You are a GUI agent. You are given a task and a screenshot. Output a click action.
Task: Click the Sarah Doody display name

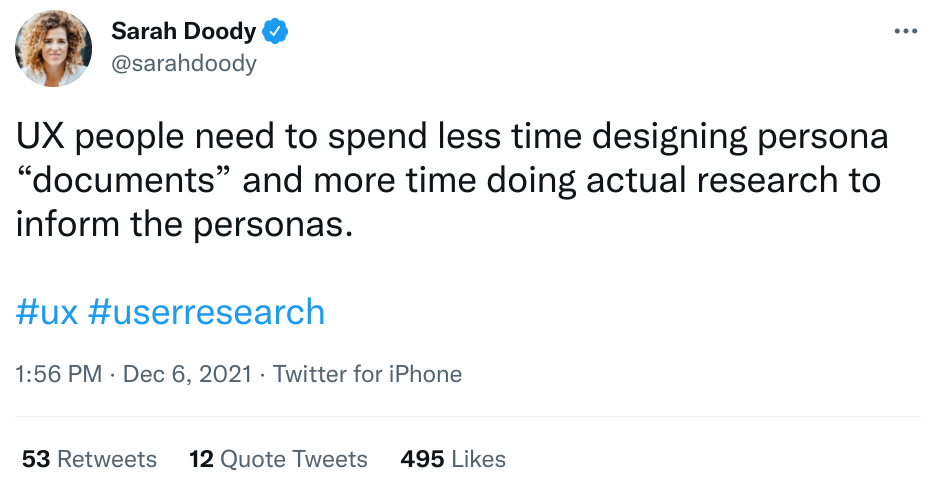[x=183, y=31]
